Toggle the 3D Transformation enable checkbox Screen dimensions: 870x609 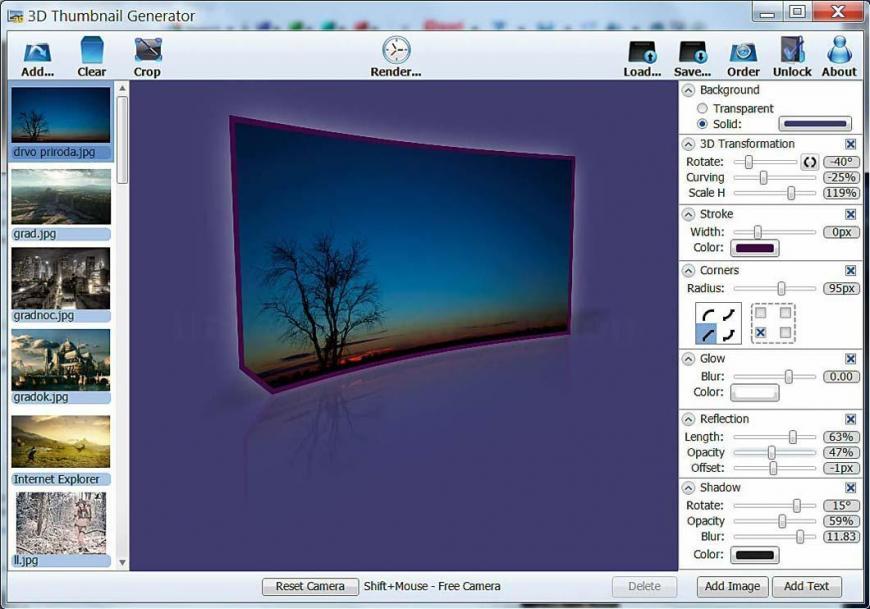tap(851, 144)
